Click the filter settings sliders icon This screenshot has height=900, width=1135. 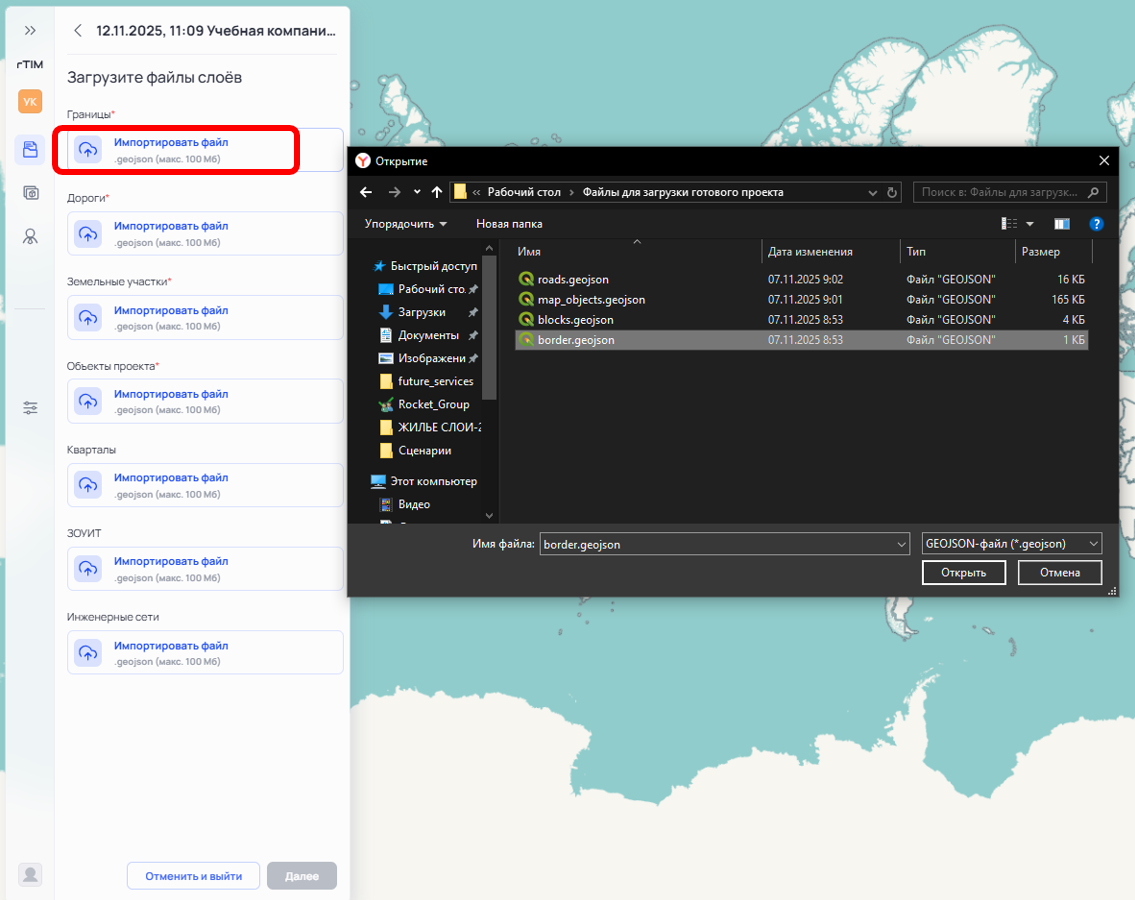coord(30,408)
